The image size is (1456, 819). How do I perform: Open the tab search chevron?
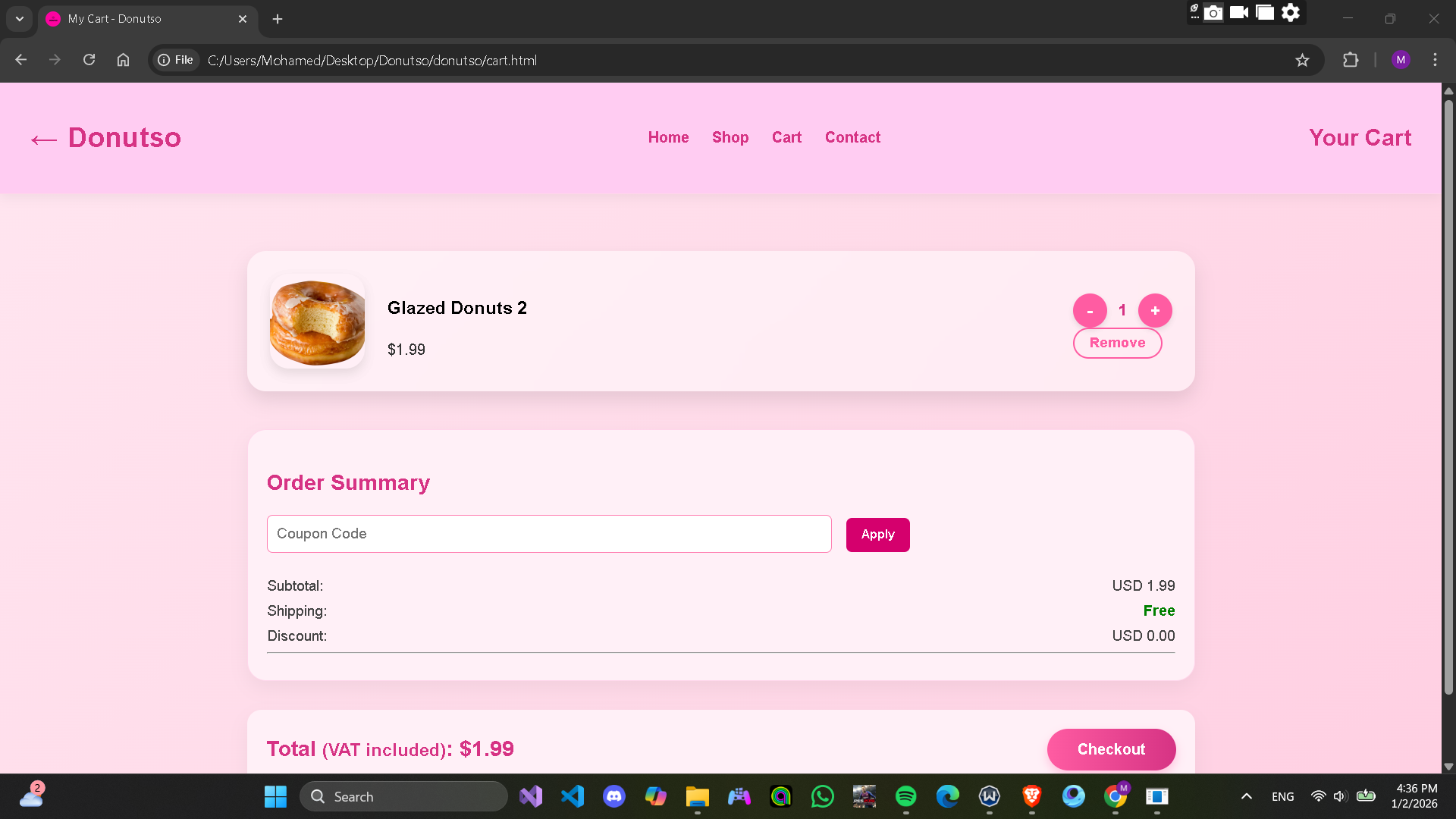19,19
